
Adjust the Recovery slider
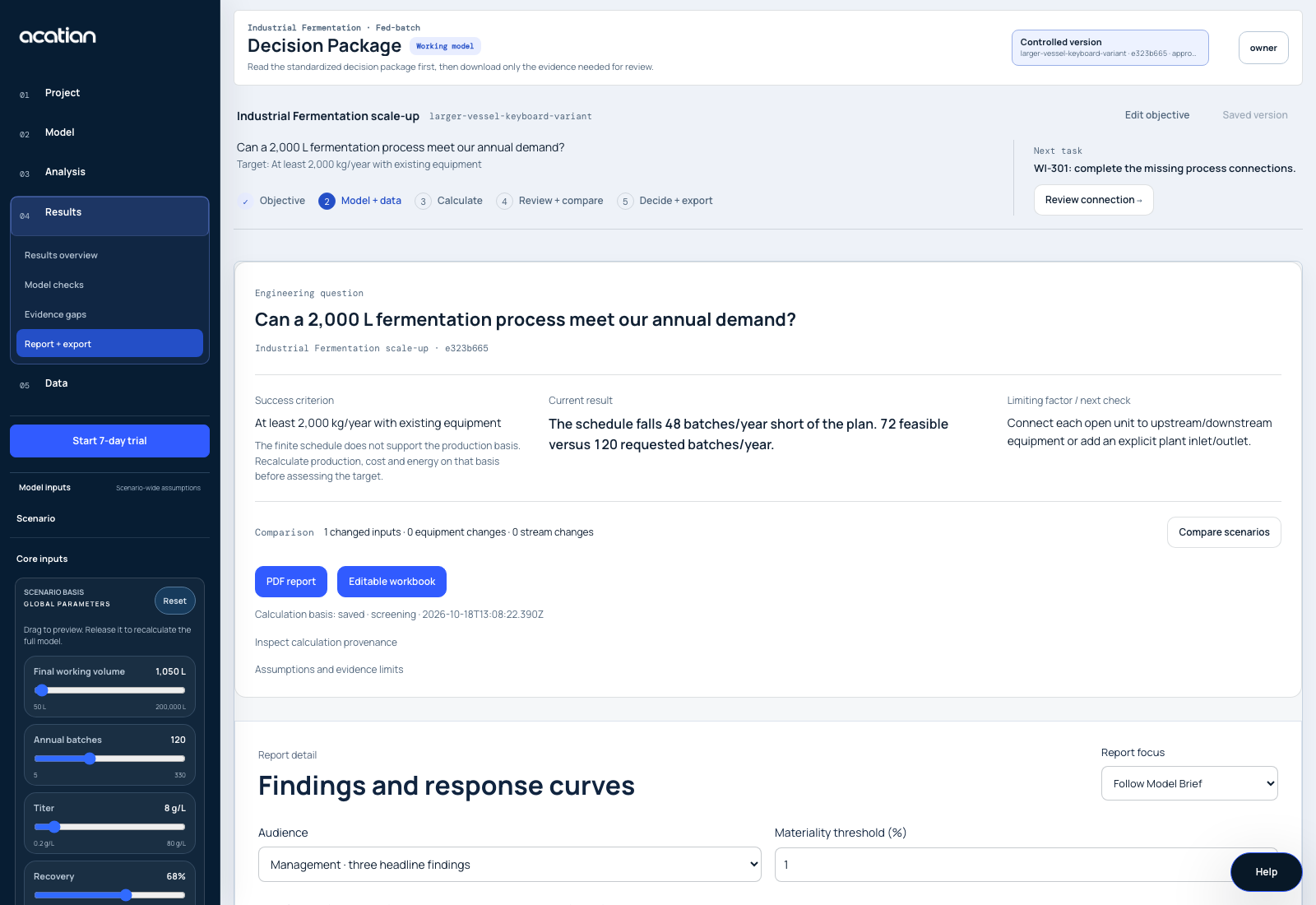(x=109, y=895)
